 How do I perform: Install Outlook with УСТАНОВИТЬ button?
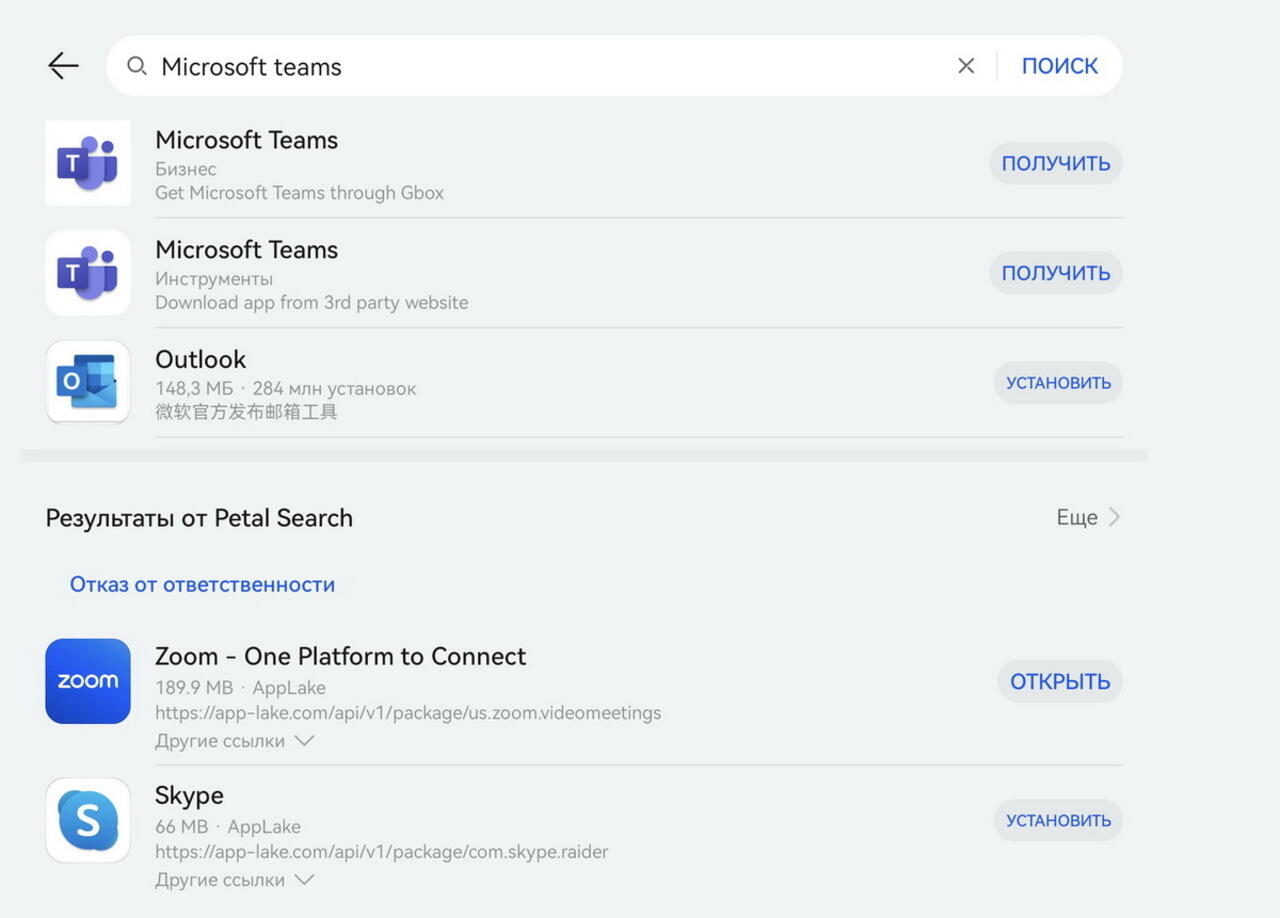[x=1057, y=383]
